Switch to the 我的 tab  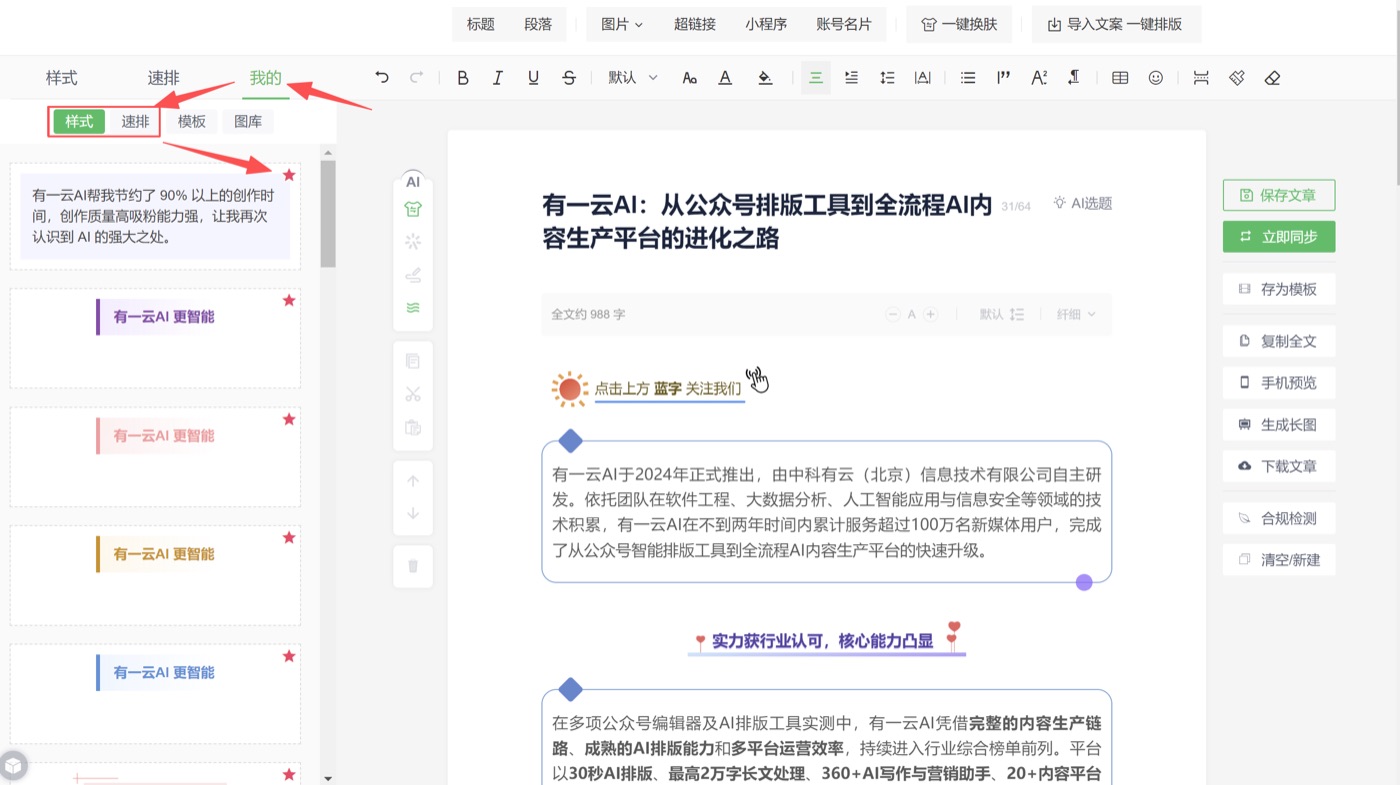pos(266,78)
